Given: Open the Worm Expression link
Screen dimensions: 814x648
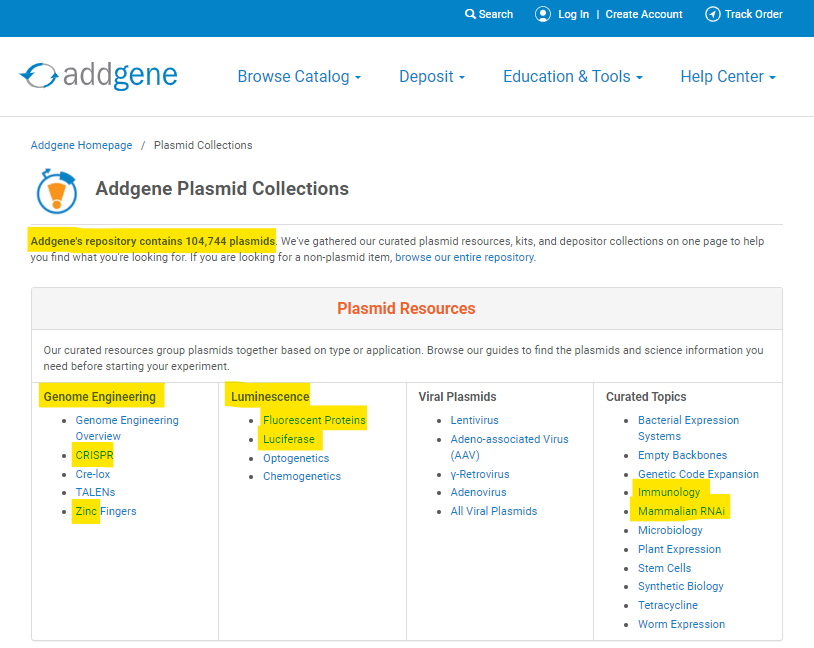Looking at the screenshot, I should [x=681, y=624].
